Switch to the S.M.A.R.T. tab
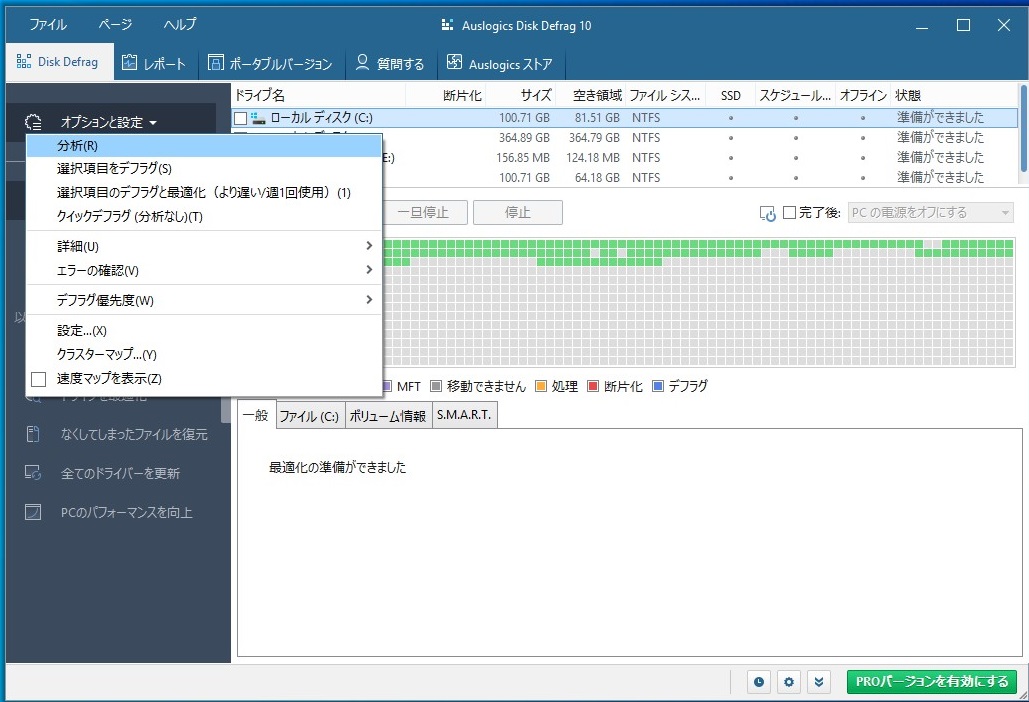Viewport: 1029px width, 702px height. click(464, 415)
